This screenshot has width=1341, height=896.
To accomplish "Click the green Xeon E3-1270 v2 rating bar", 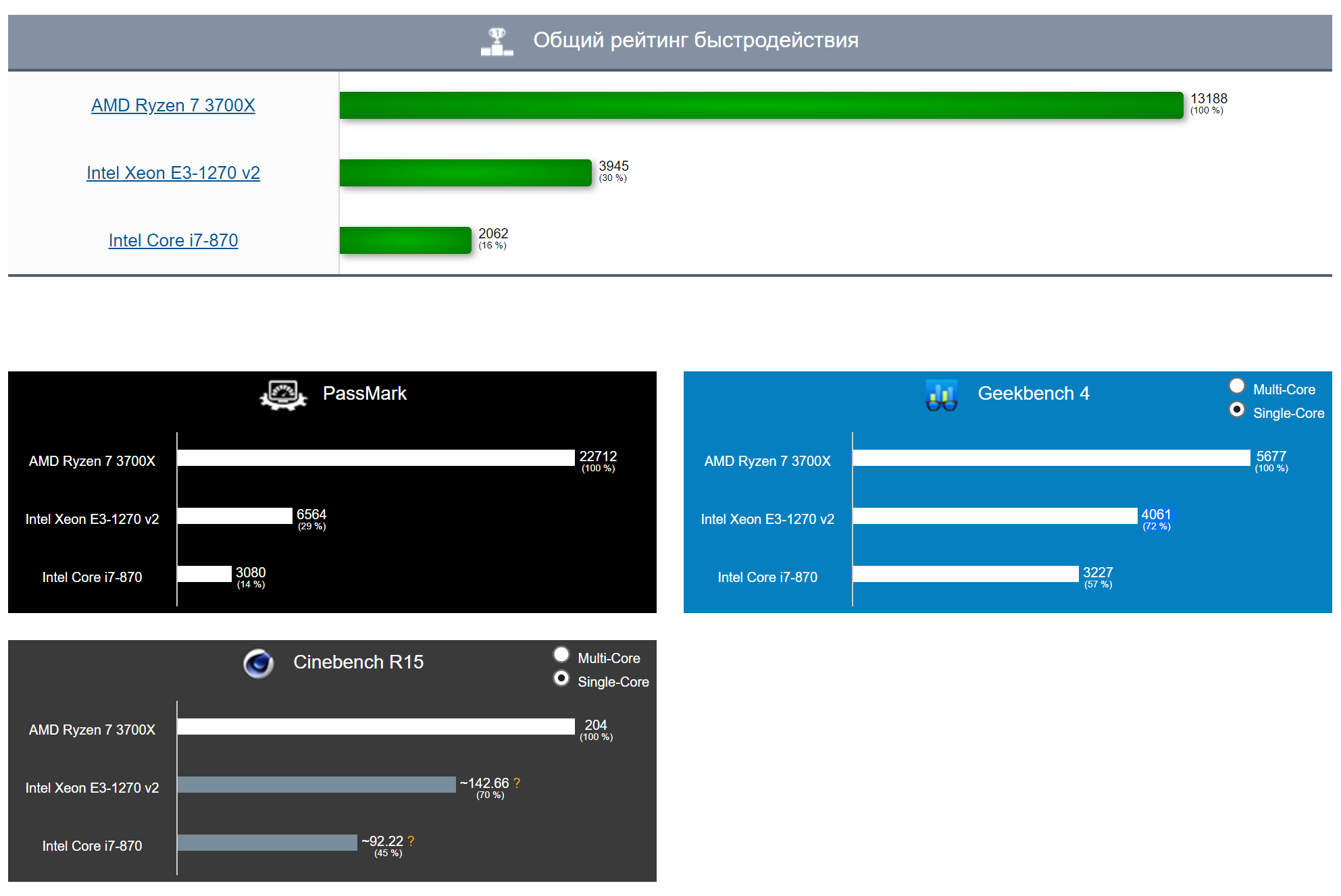I will click(x=465, y=173).
